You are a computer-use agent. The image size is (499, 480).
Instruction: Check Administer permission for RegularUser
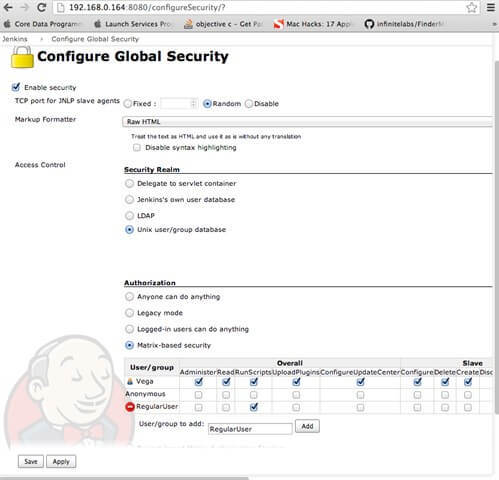pos(198,407)
